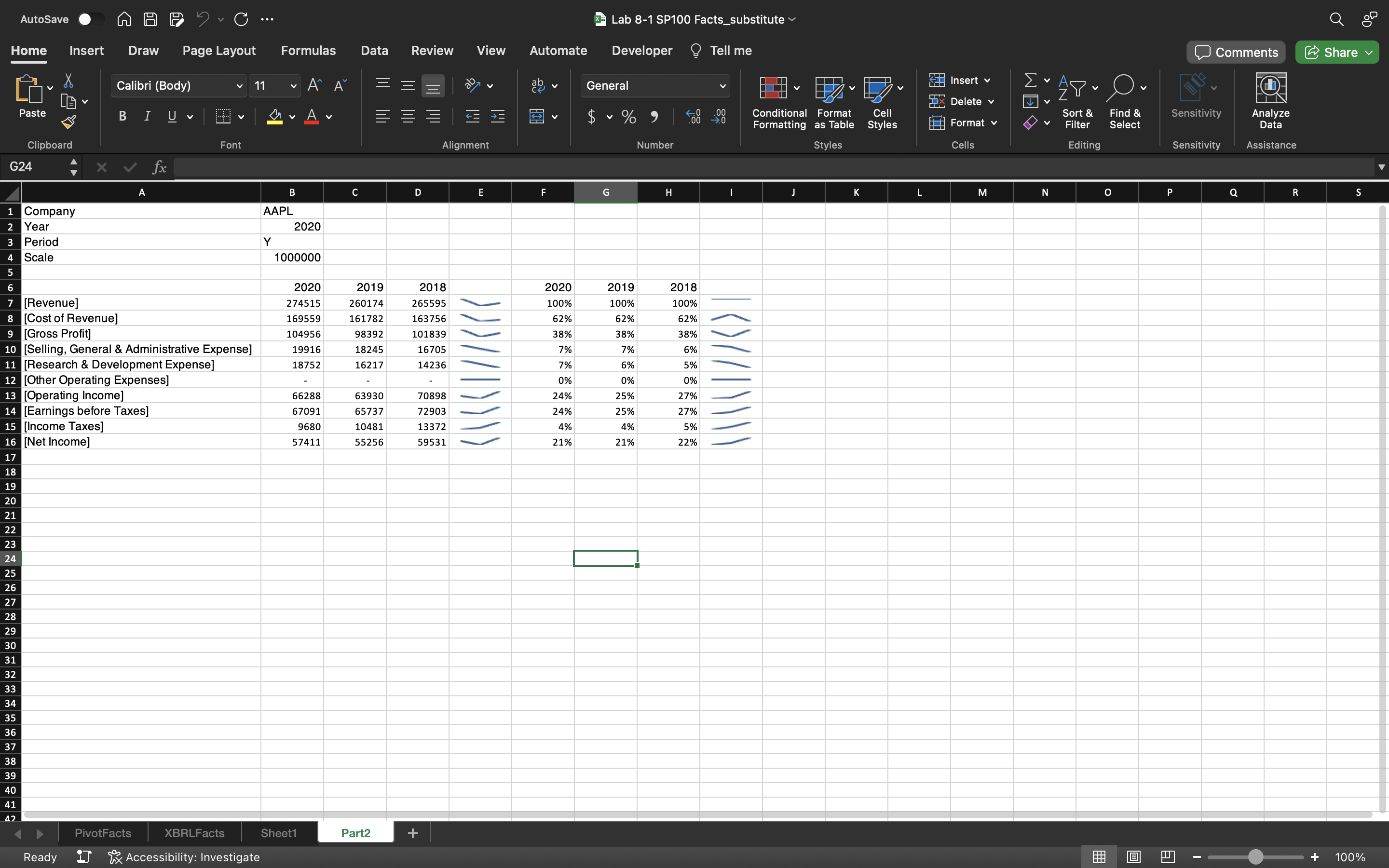This screenshot has height=868, width=1389.
Task: Click the Format Painter brush icon
Action: [x=69, y=122]
